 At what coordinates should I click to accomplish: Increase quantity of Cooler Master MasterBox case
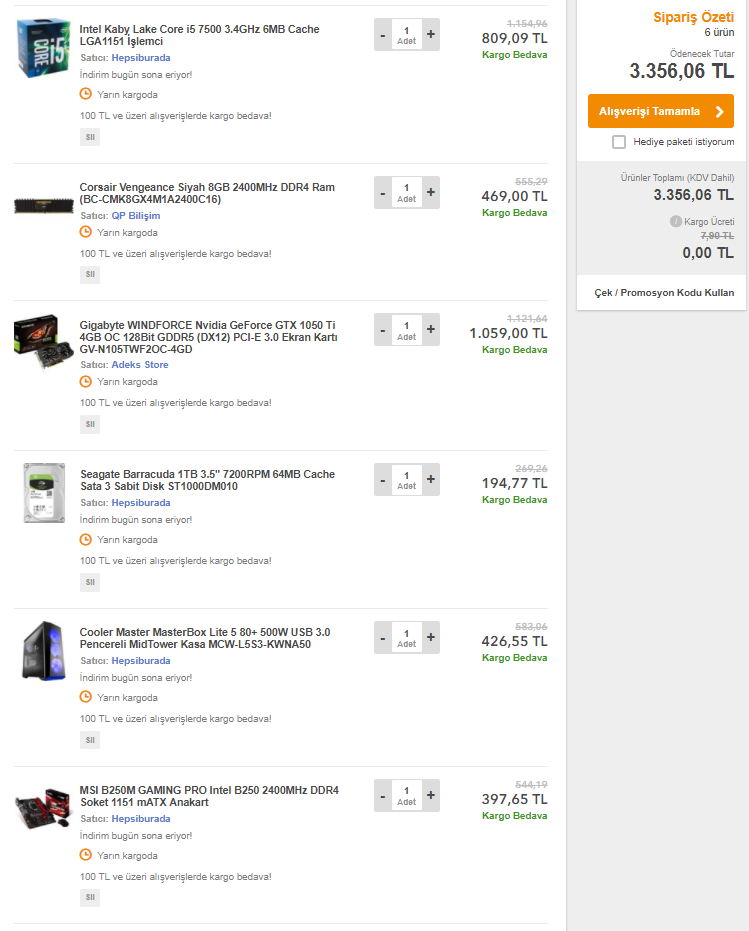431,638
